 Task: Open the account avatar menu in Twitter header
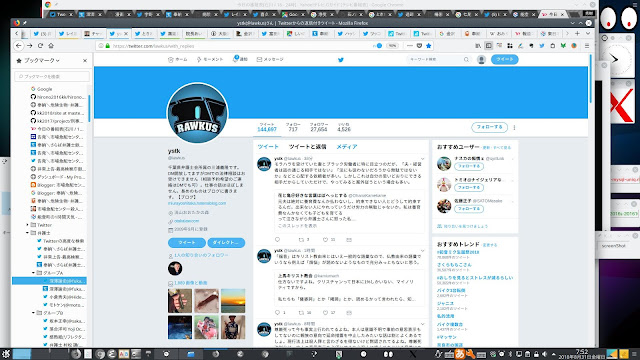click(481, 60)
